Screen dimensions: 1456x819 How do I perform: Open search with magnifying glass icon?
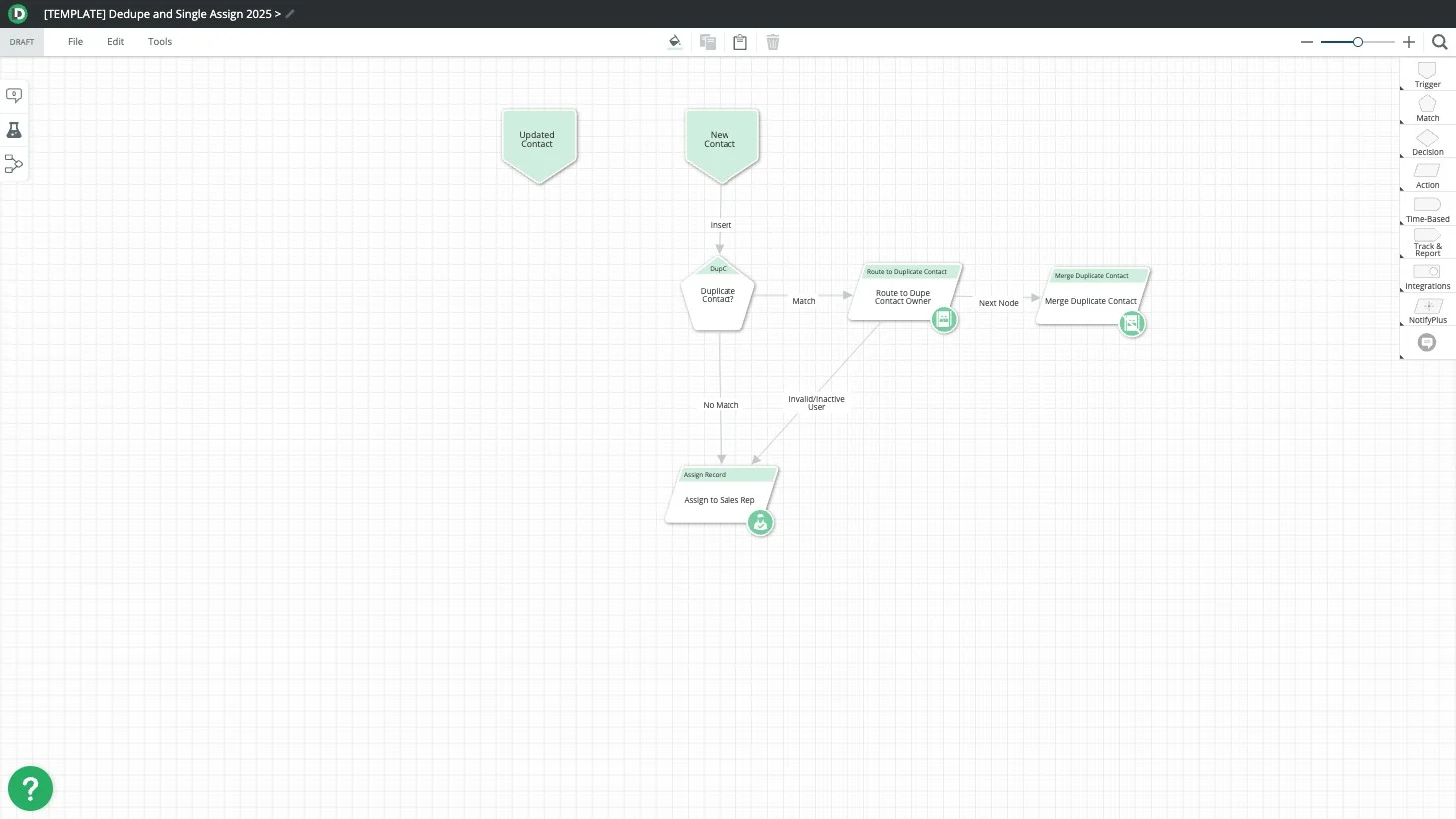(1440, 42)
